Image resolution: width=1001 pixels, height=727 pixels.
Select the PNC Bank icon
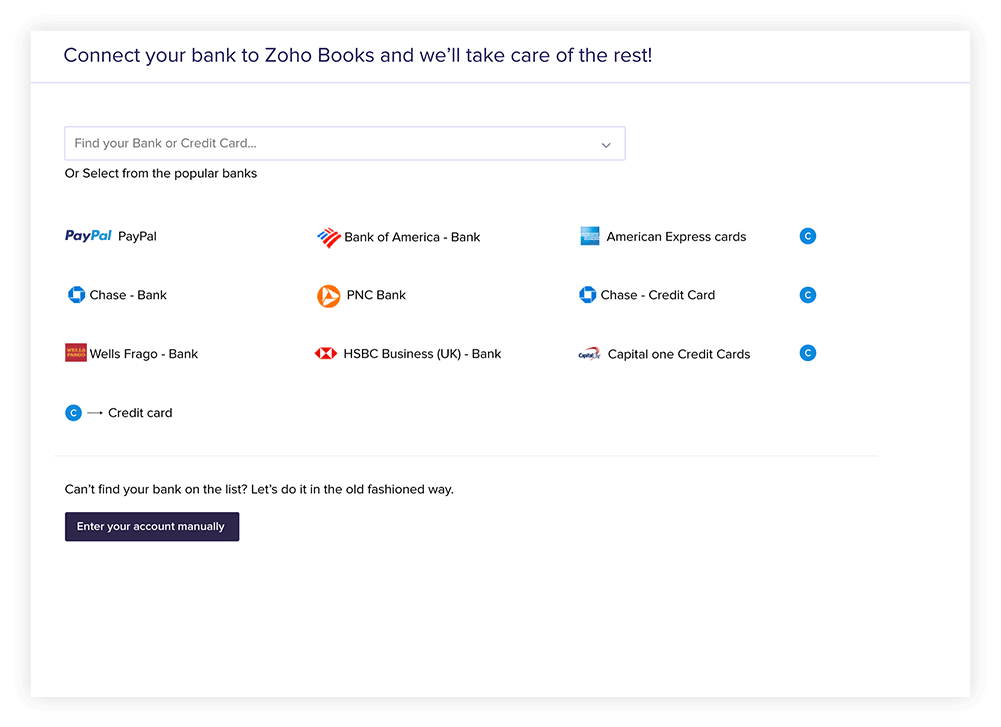(x=329, y=295)
